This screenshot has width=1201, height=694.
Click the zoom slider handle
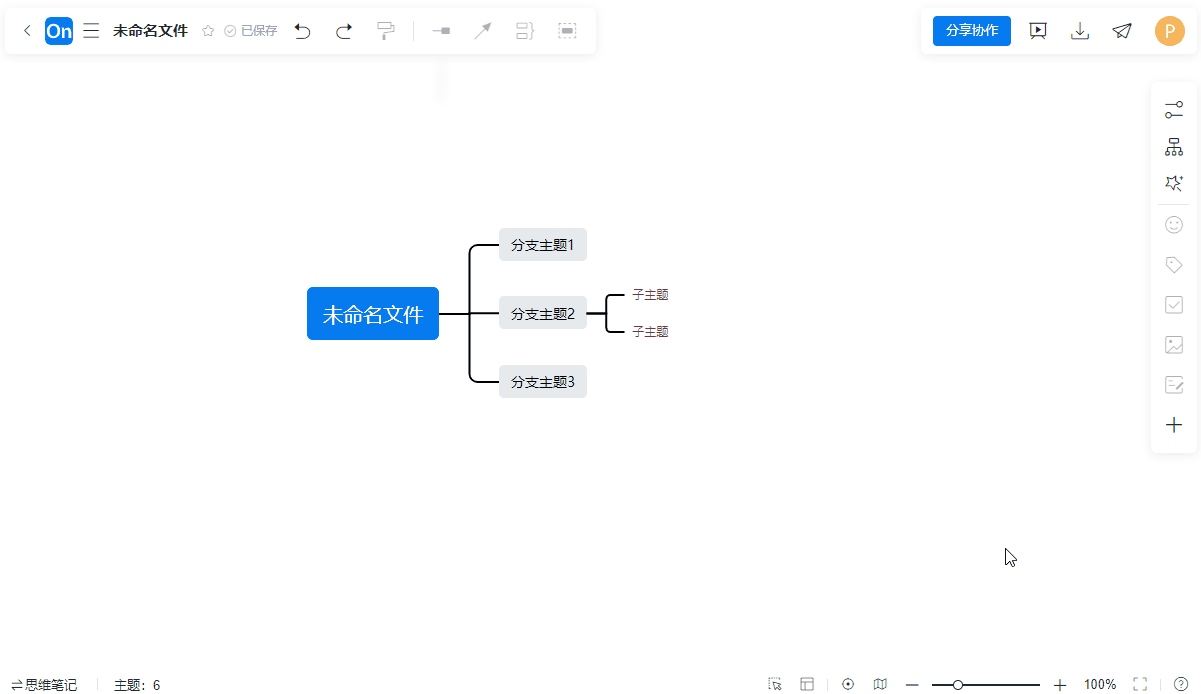click(958, 685)
